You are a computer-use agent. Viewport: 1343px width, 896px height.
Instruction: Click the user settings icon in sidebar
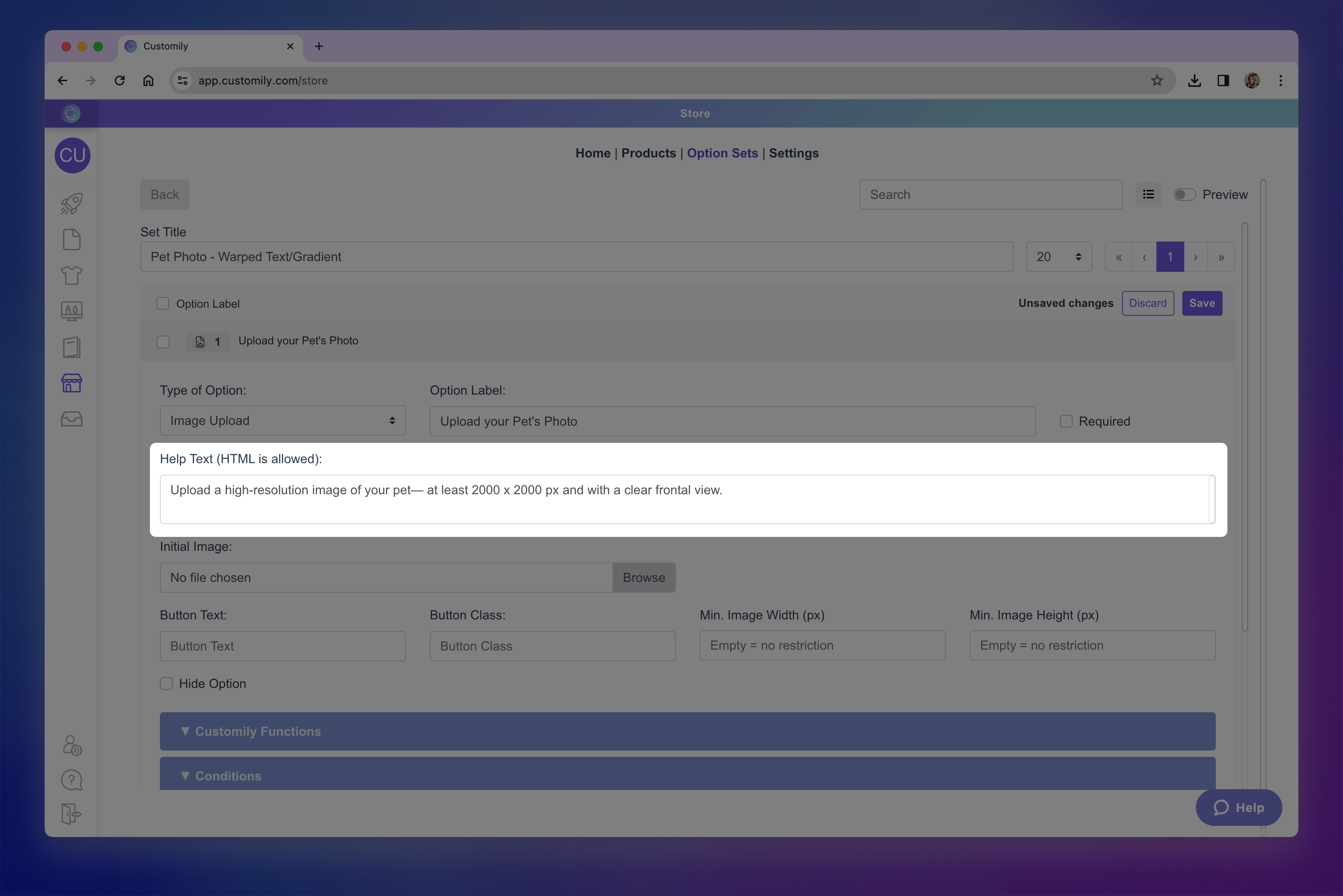coord(72,745)
